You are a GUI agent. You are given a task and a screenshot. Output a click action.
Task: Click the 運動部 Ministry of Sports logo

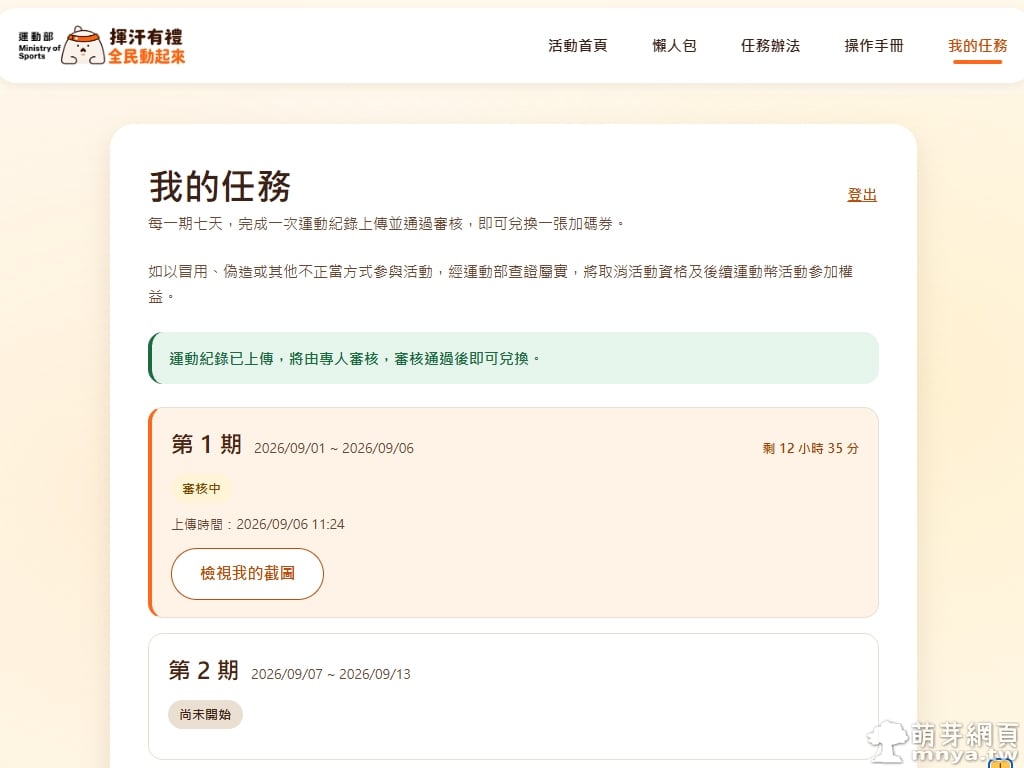tap(39, 46)
